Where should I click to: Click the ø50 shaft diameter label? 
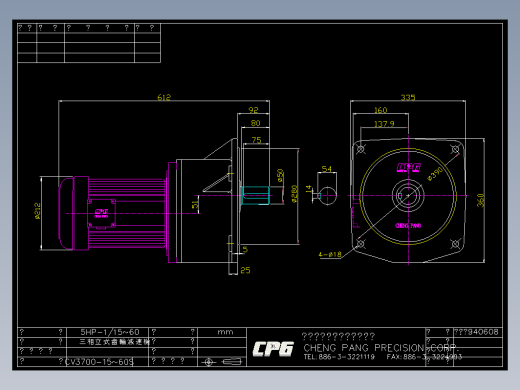pyautogui.click(x=280, y=176)
